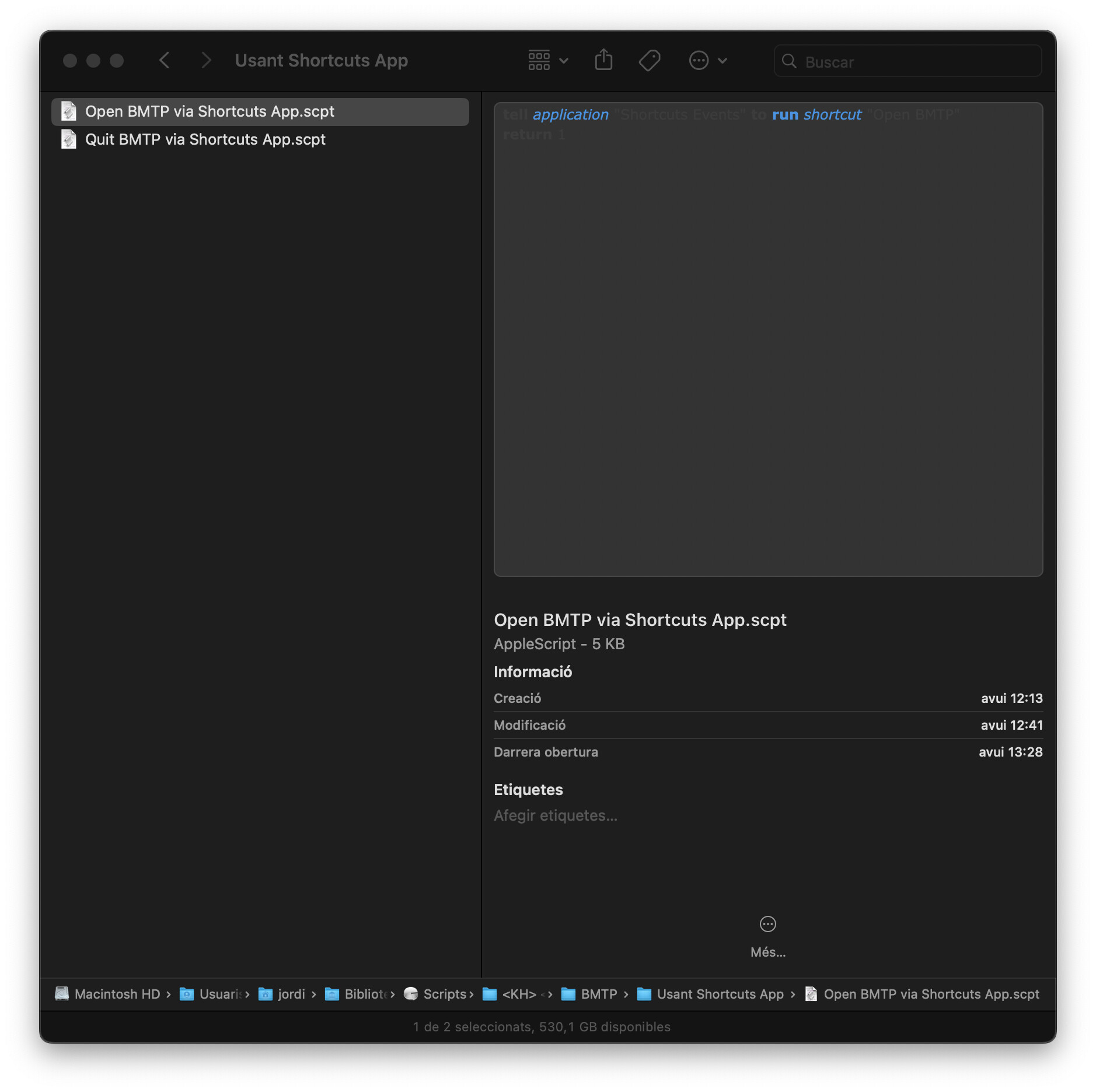The image size is (1096, 1092).
Task: Open Macintosh HD in the path bar
Action: coord(107,994)
